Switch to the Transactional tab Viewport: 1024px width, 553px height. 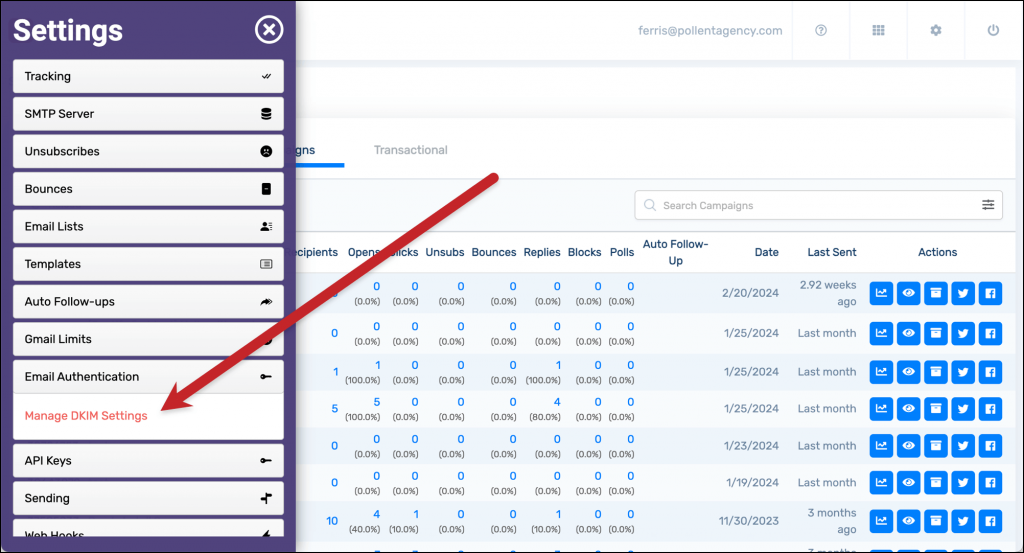(x=410, y=150)
